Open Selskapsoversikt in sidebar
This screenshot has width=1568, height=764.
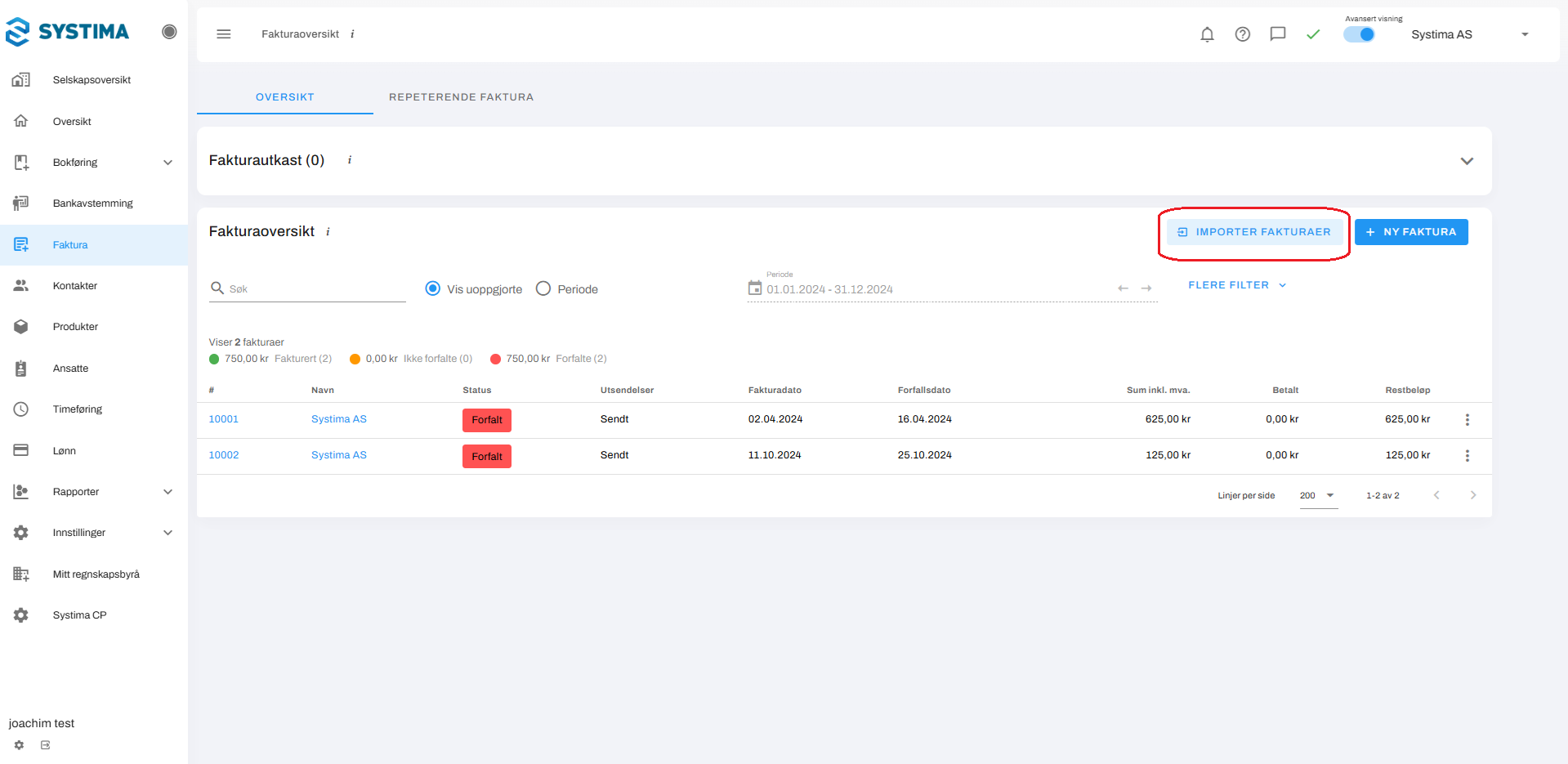94,80
